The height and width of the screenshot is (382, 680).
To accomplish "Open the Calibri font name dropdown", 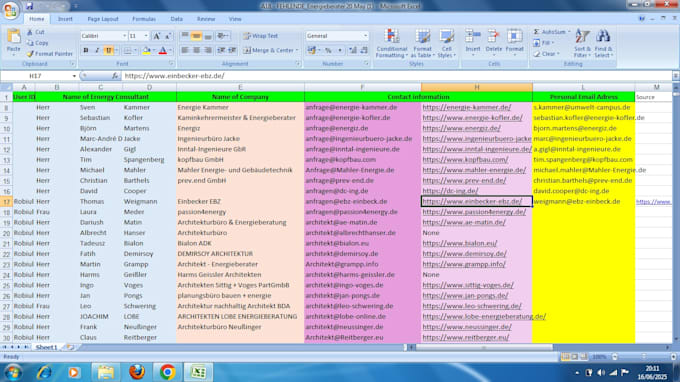I will 124,36.
